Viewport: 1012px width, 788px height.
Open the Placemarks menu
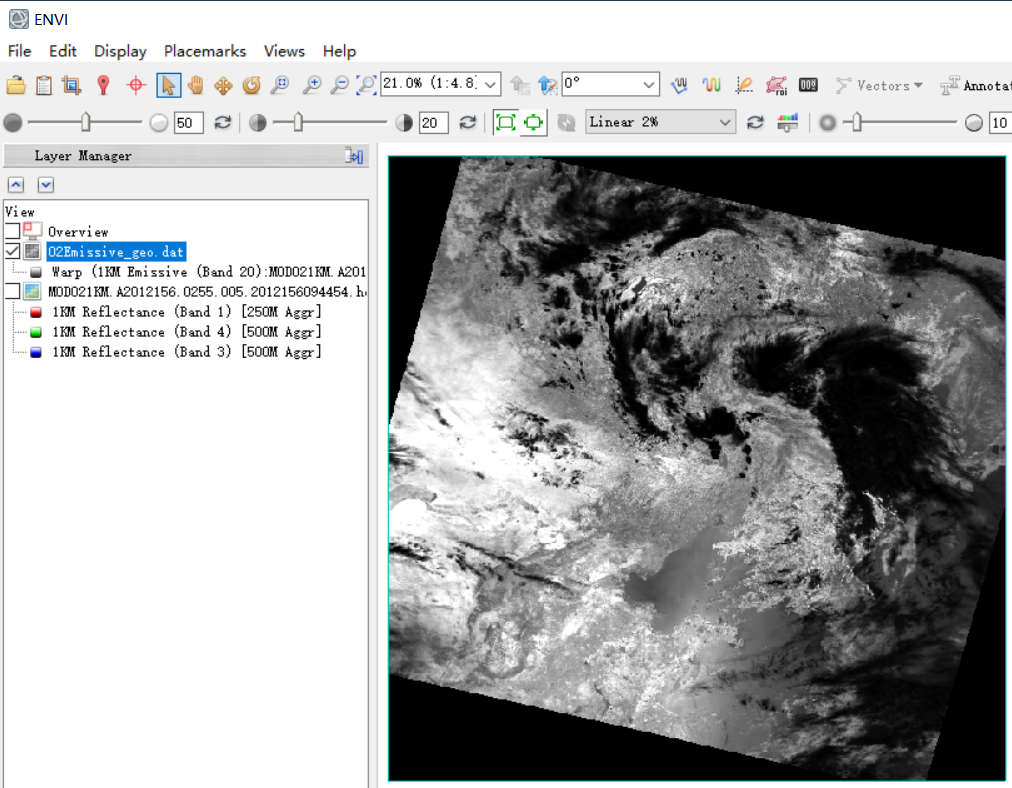tap(205, 51)
